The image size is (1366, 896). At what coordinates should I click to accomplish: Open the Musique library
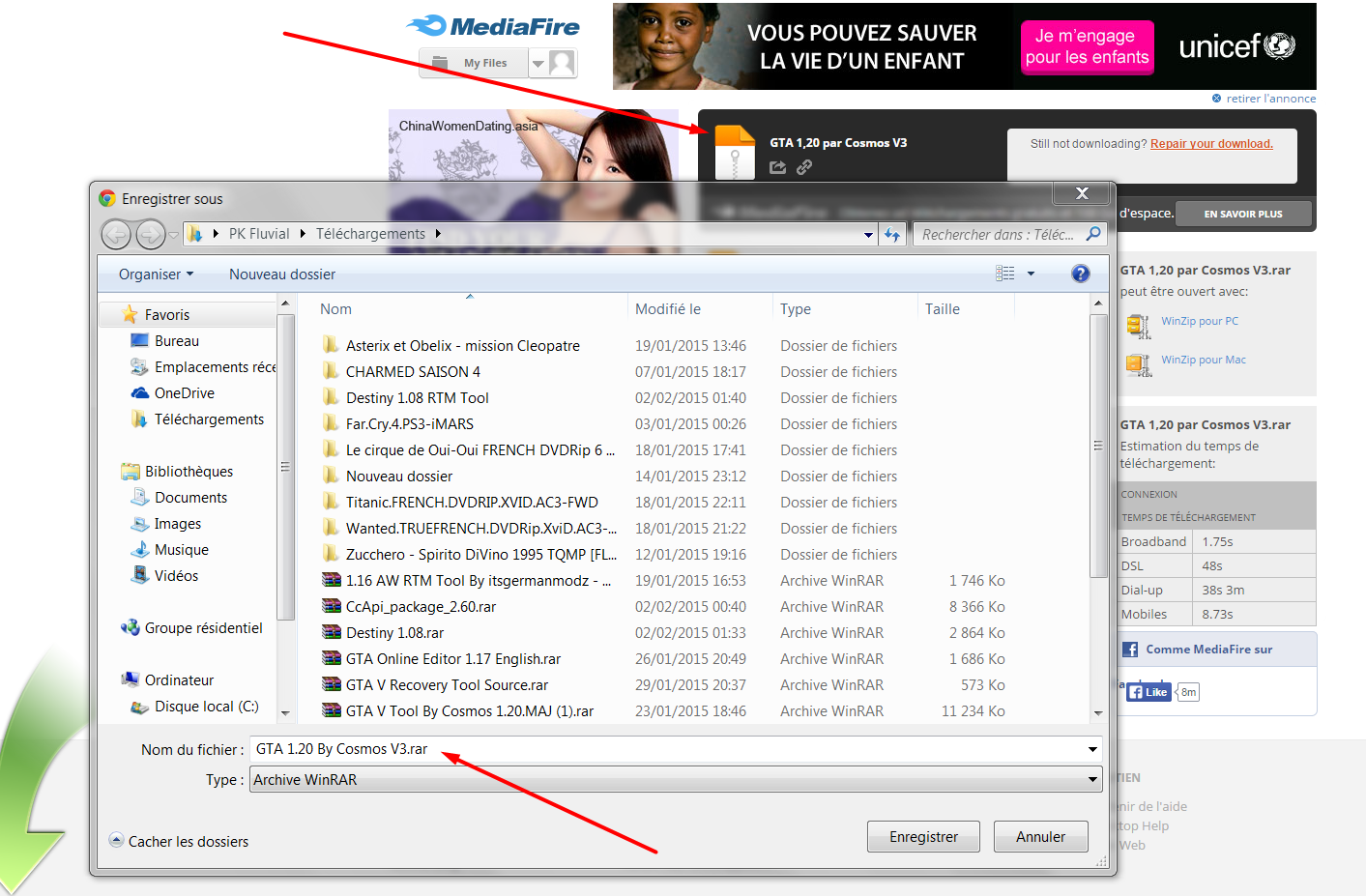click(182, 550)
